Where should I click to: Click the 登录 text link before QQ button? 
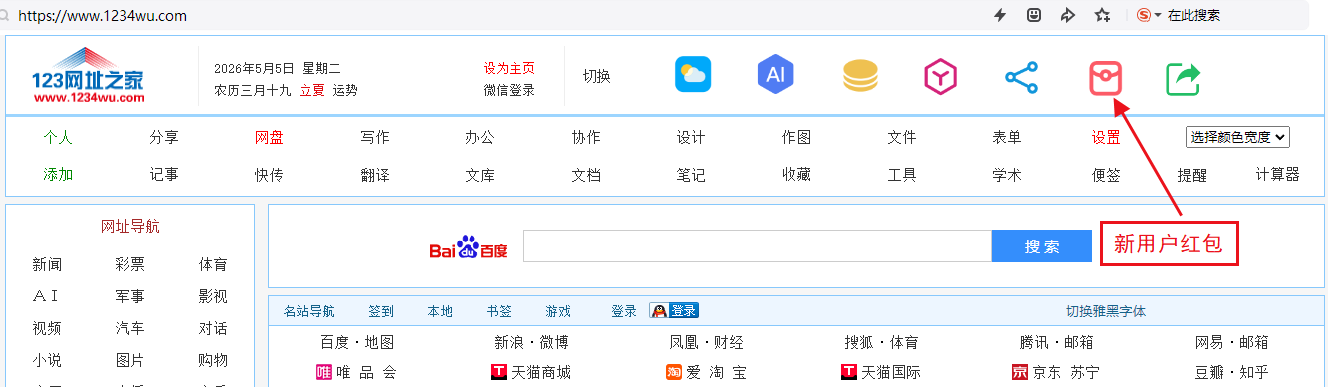click(x=624, y=311)
